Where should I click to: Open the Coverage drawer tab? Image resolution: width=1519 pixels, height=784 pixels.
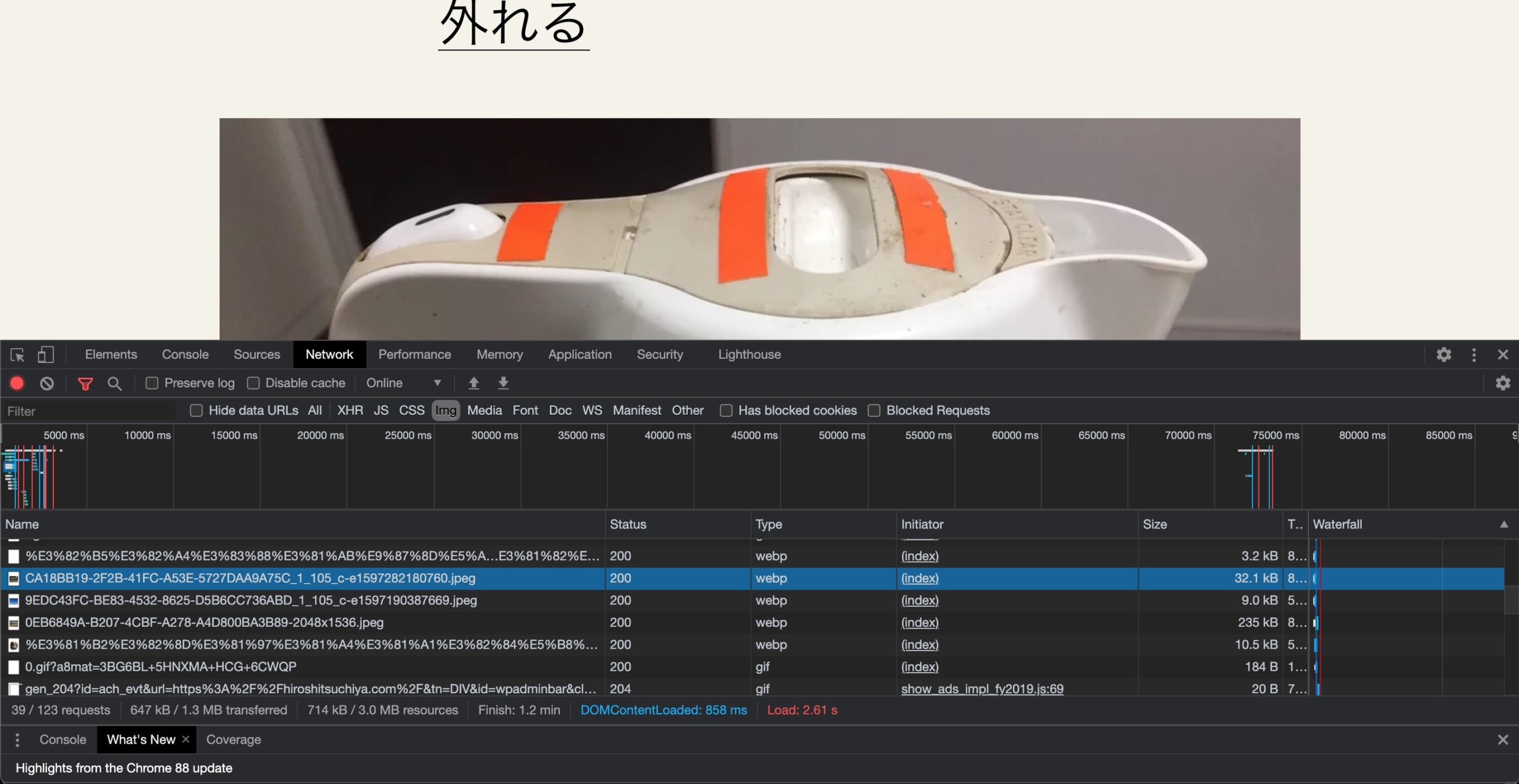[x=233, y=740]
